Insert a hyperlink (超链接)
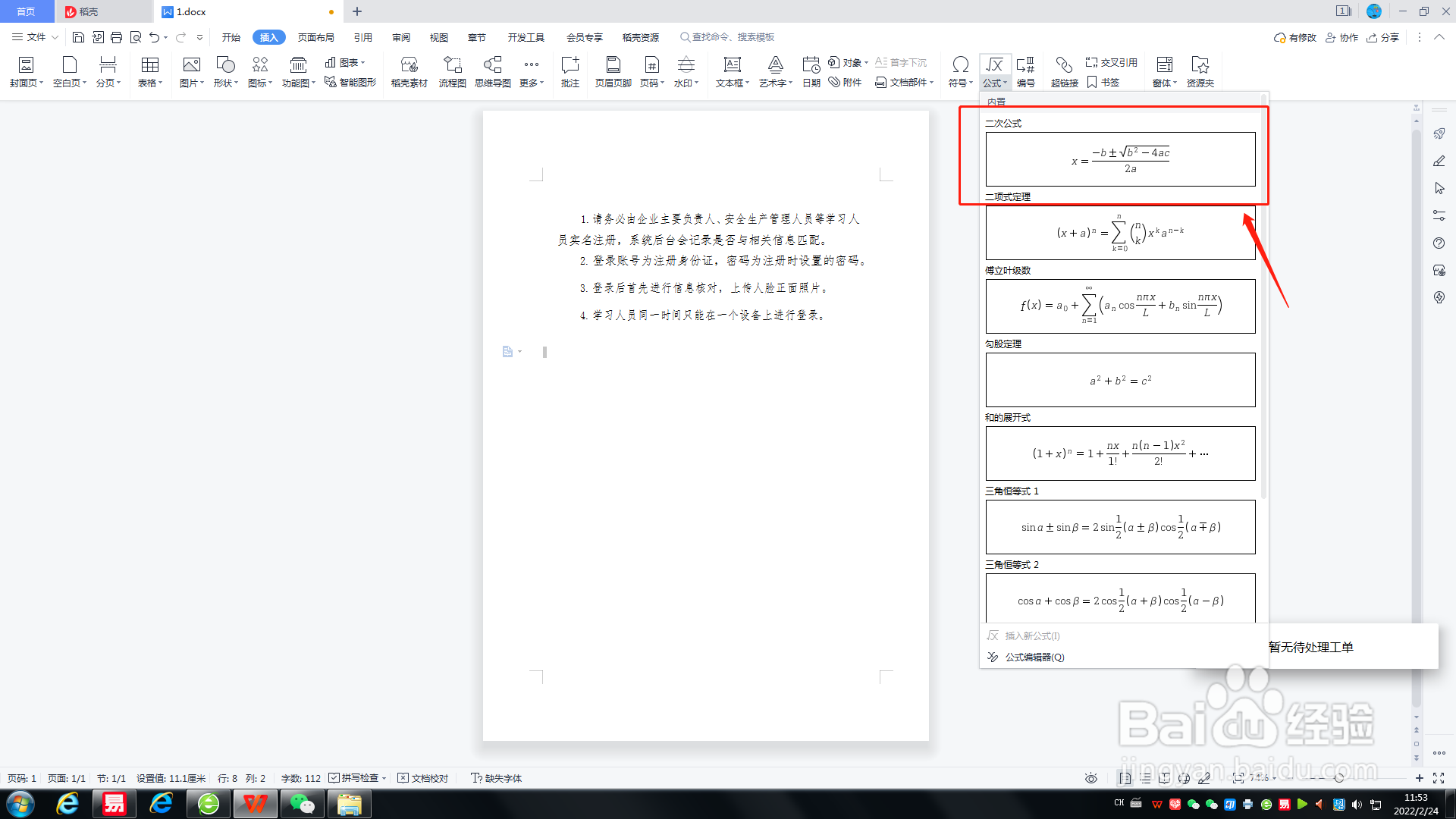 [x=1065, y=72]
